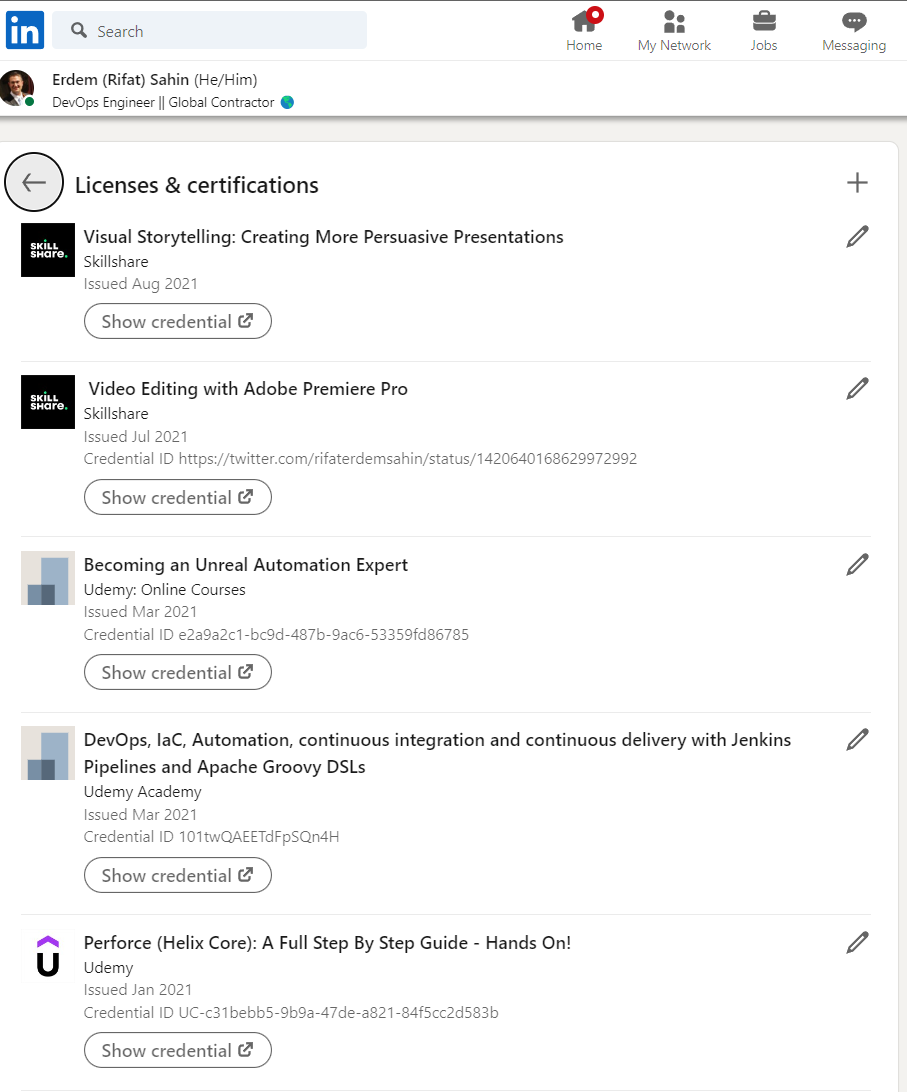Open Perforce (Helix Core) course title
This screenshot has height=1092, width=907.
(x=327, y=943)
